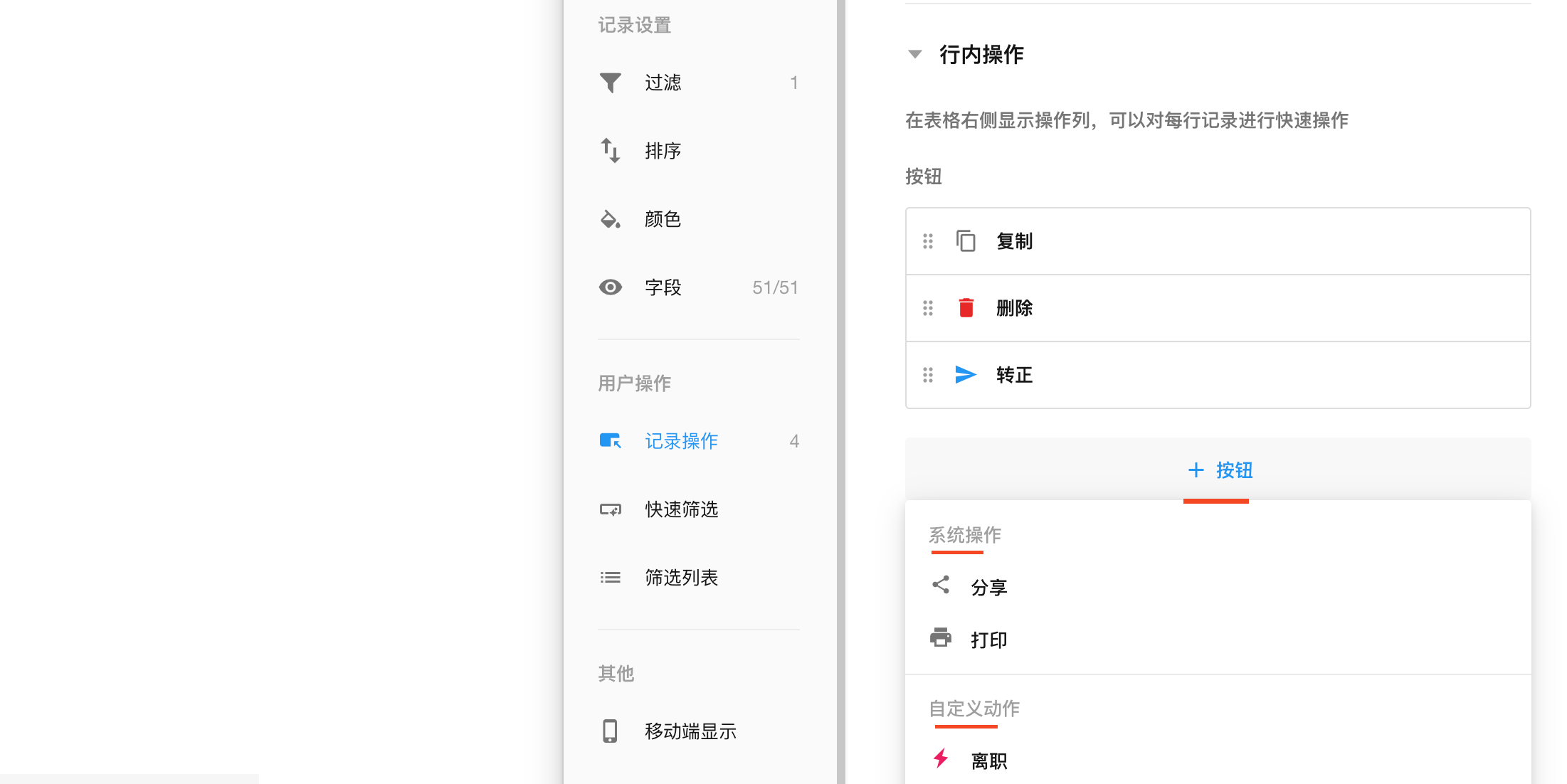This screenshot has height=784, width=1567.
Task: Collapse the 行内操作 section
Action: click(915, 54)
